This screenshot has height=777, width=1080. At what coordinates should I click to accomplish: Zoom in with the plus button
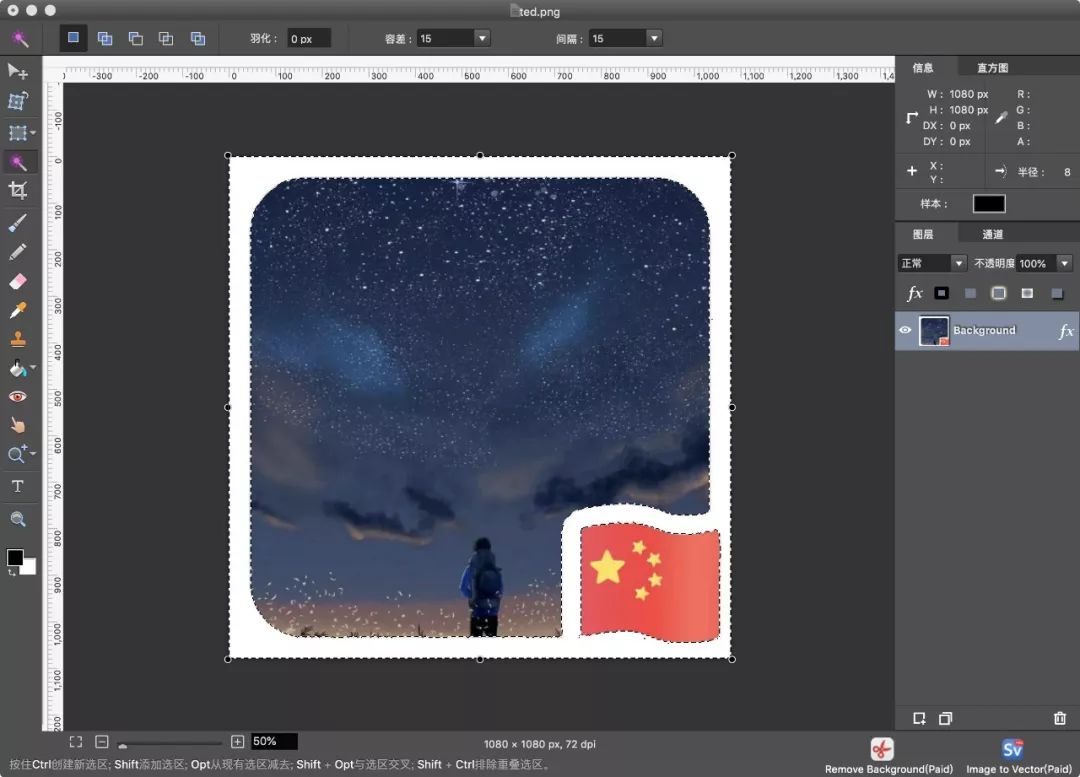[x=238, y=742]
